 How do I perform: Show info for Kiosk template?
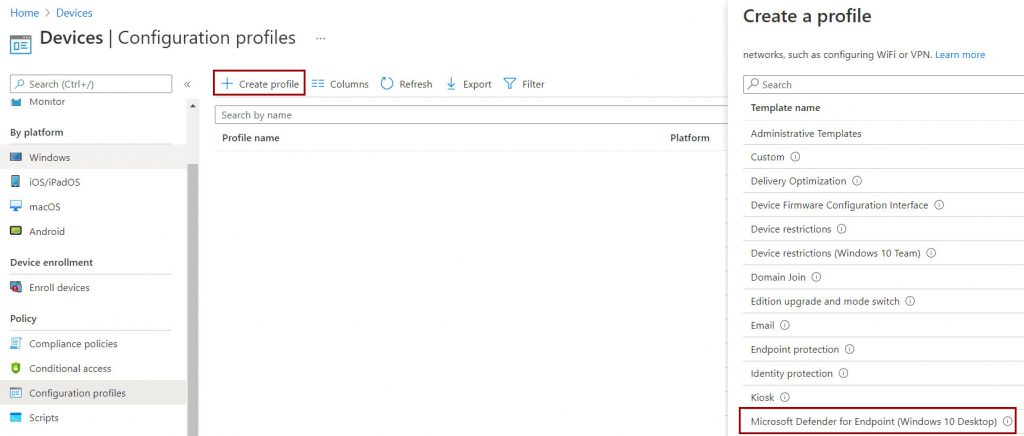click(785, 397)
